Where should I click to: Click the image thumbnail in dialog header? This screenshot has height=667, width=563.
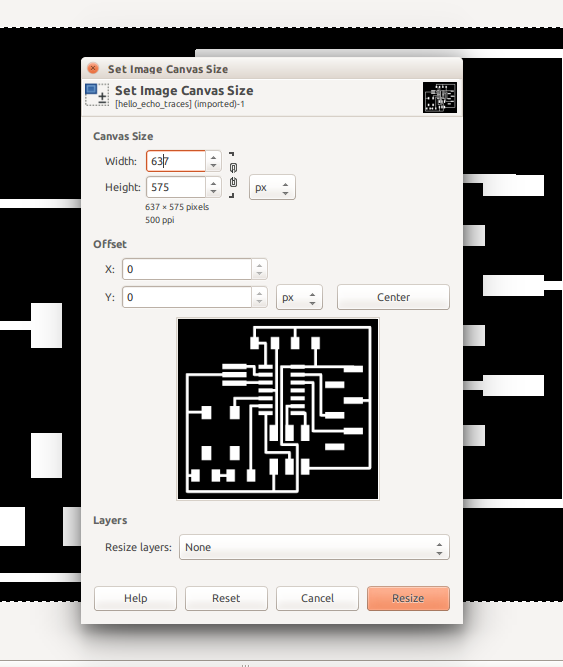coord(440,97)
